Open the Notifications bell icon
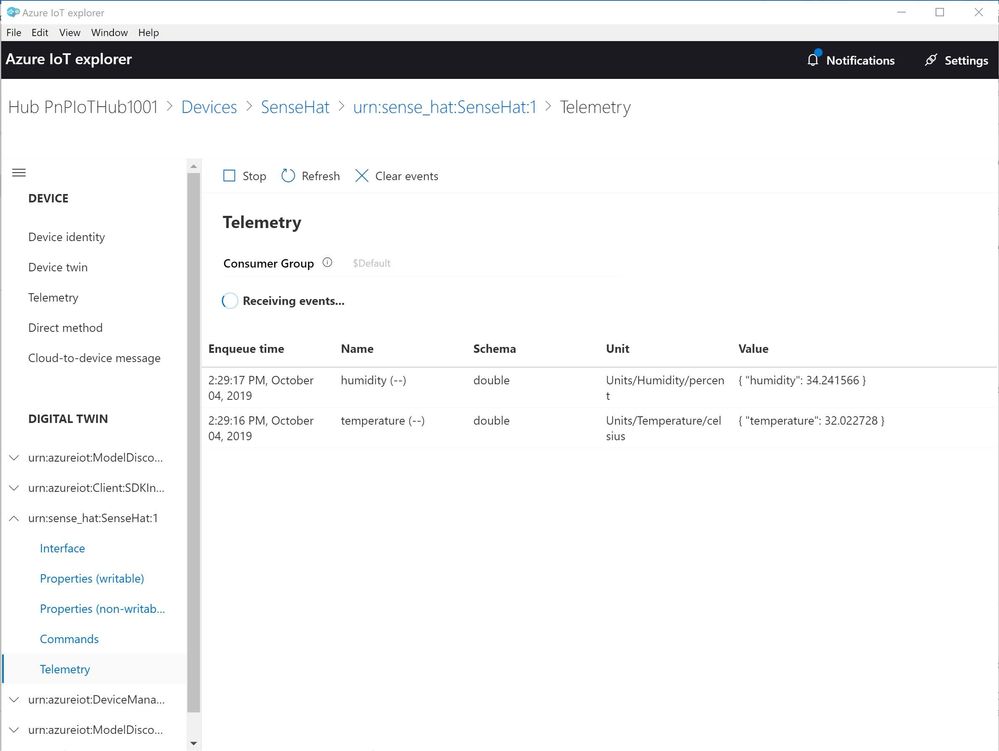999x751 pixels. tap(813, 60)
